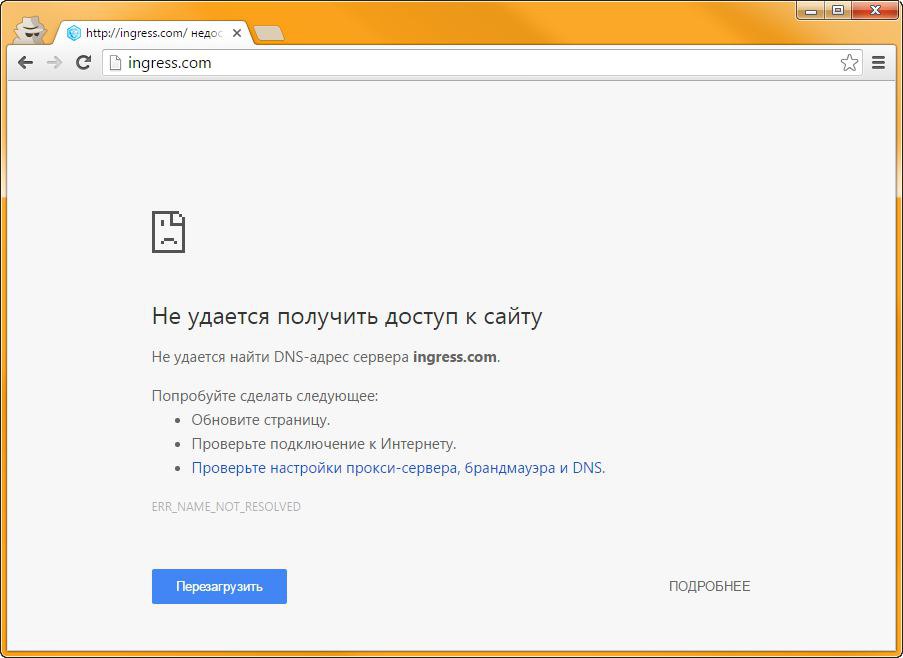
Task: Click the ERR_NAME_NOT_RESOLVED error code
Action: [226, 507]
